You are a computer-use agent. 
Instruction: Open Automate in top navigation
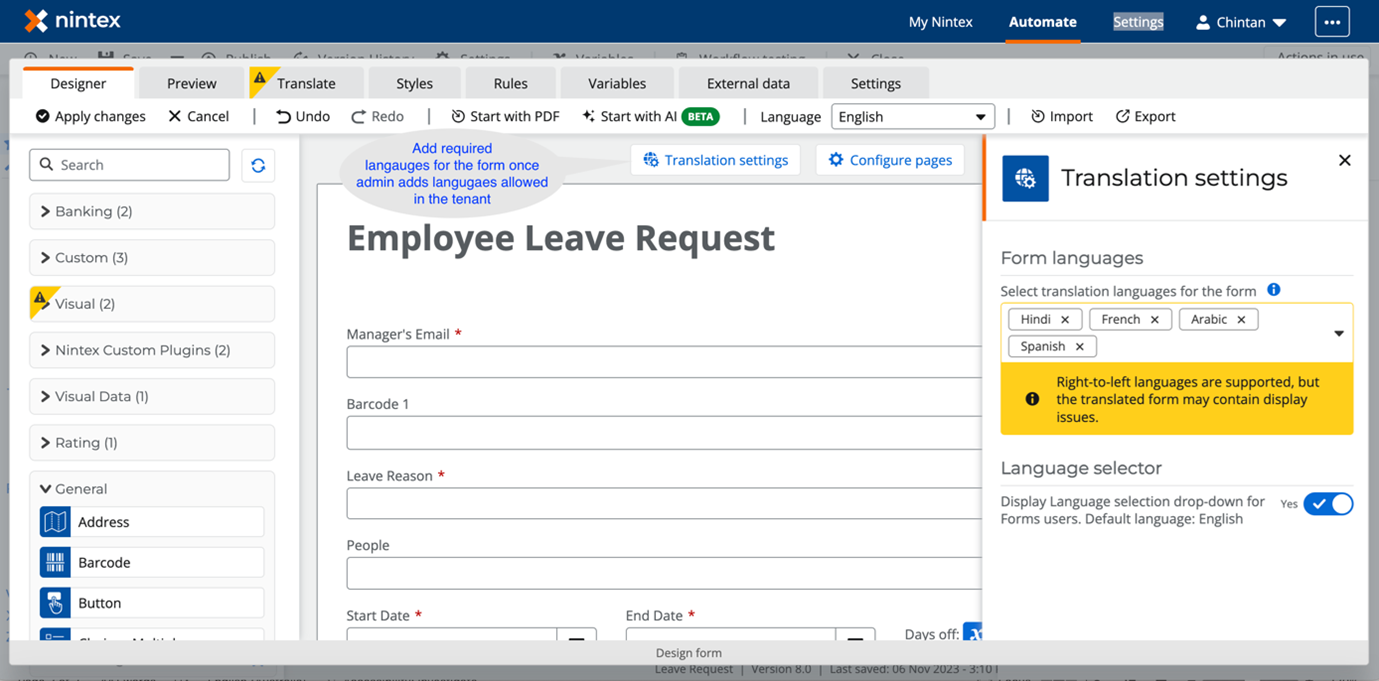click(1043, 22)
